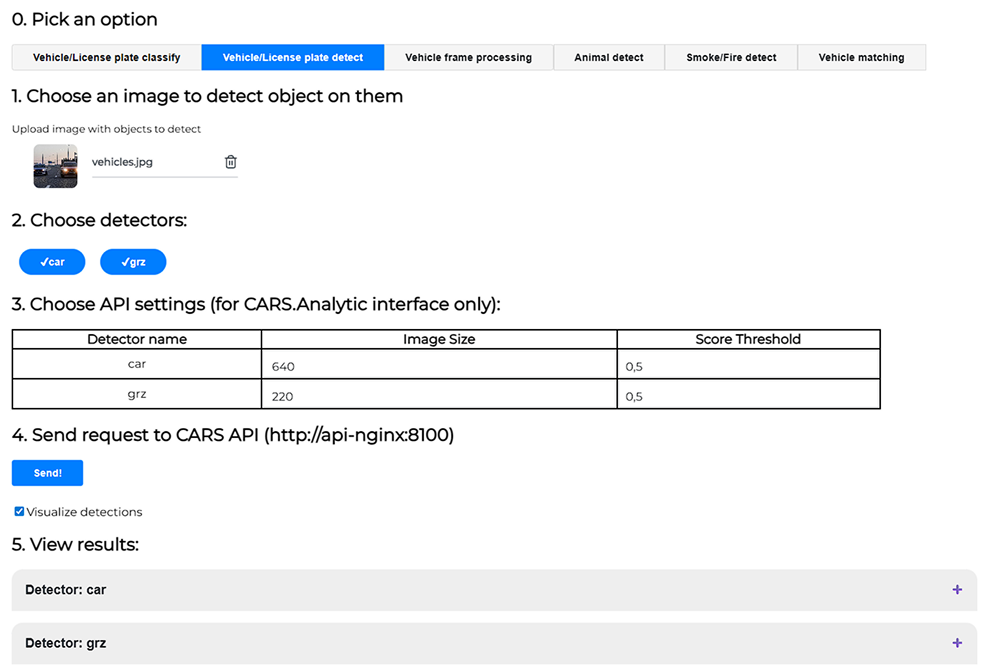
Task: Open the Vehicle/License plate classify tab
Action: (105, 57)
